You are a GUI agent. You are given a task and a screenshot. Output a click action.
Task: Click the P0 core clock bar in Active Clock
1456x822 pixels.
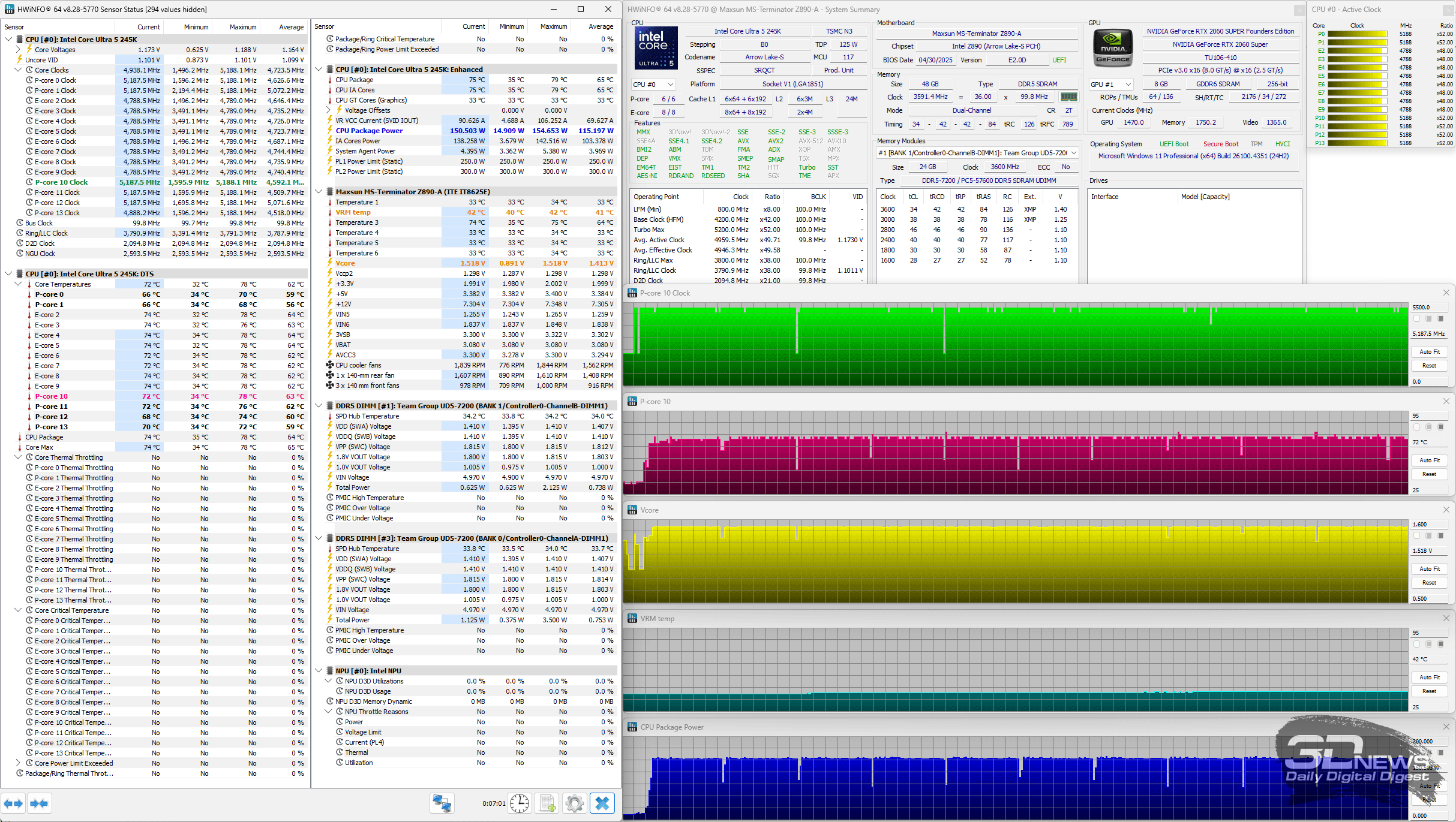pyautogui.click(x=1358, y=34)
